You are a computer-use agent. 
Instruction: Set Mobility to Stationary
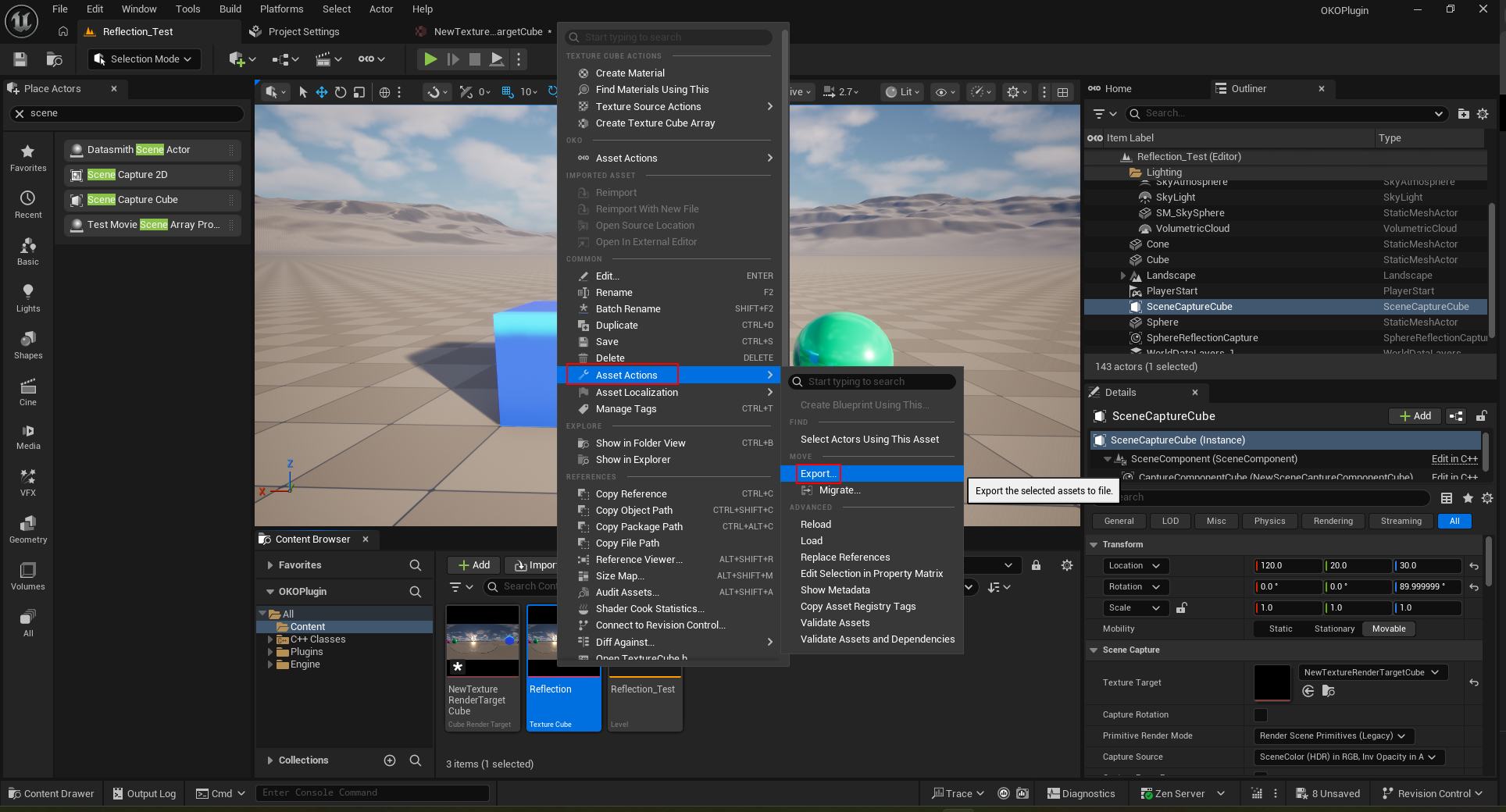pos(1334,629)
